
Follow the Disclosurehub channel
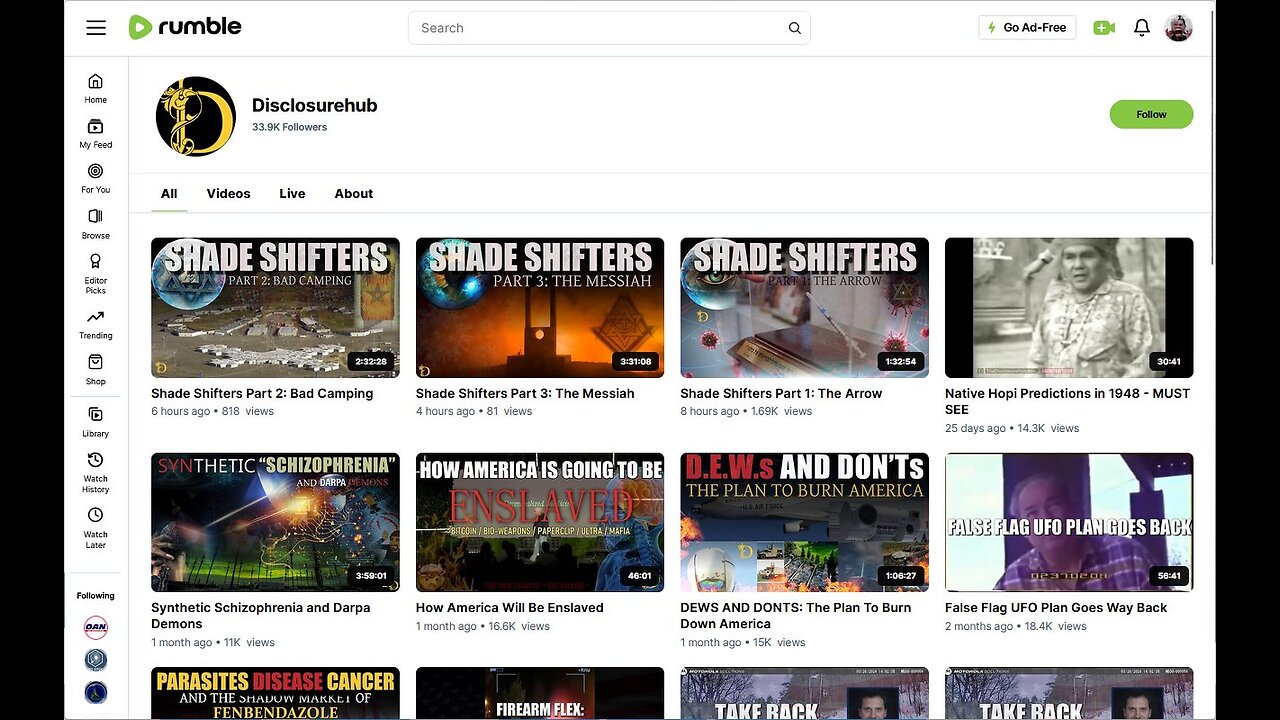click(x=1151, y=114)
